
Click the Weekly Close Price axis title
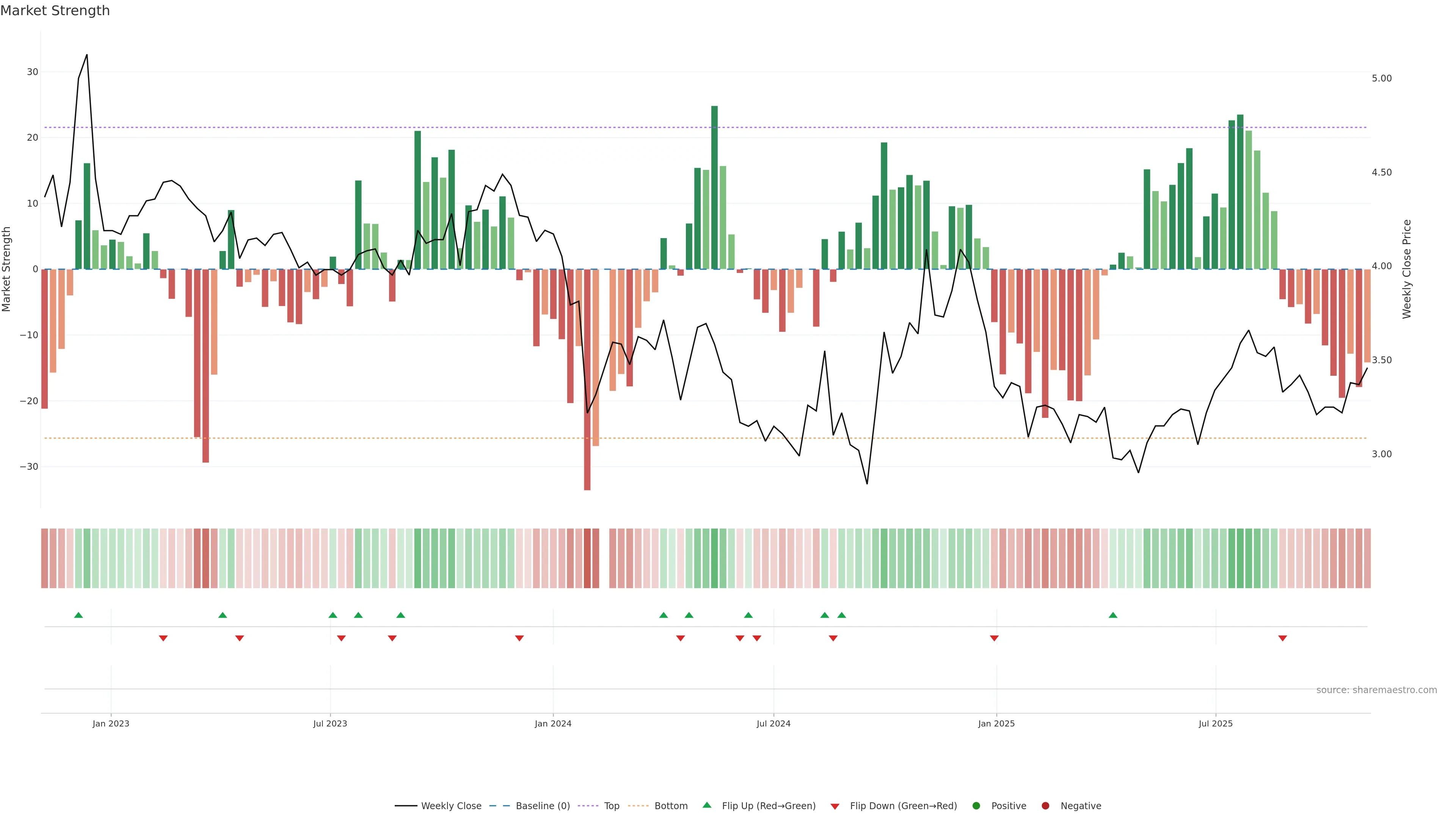pos(1407,269)
